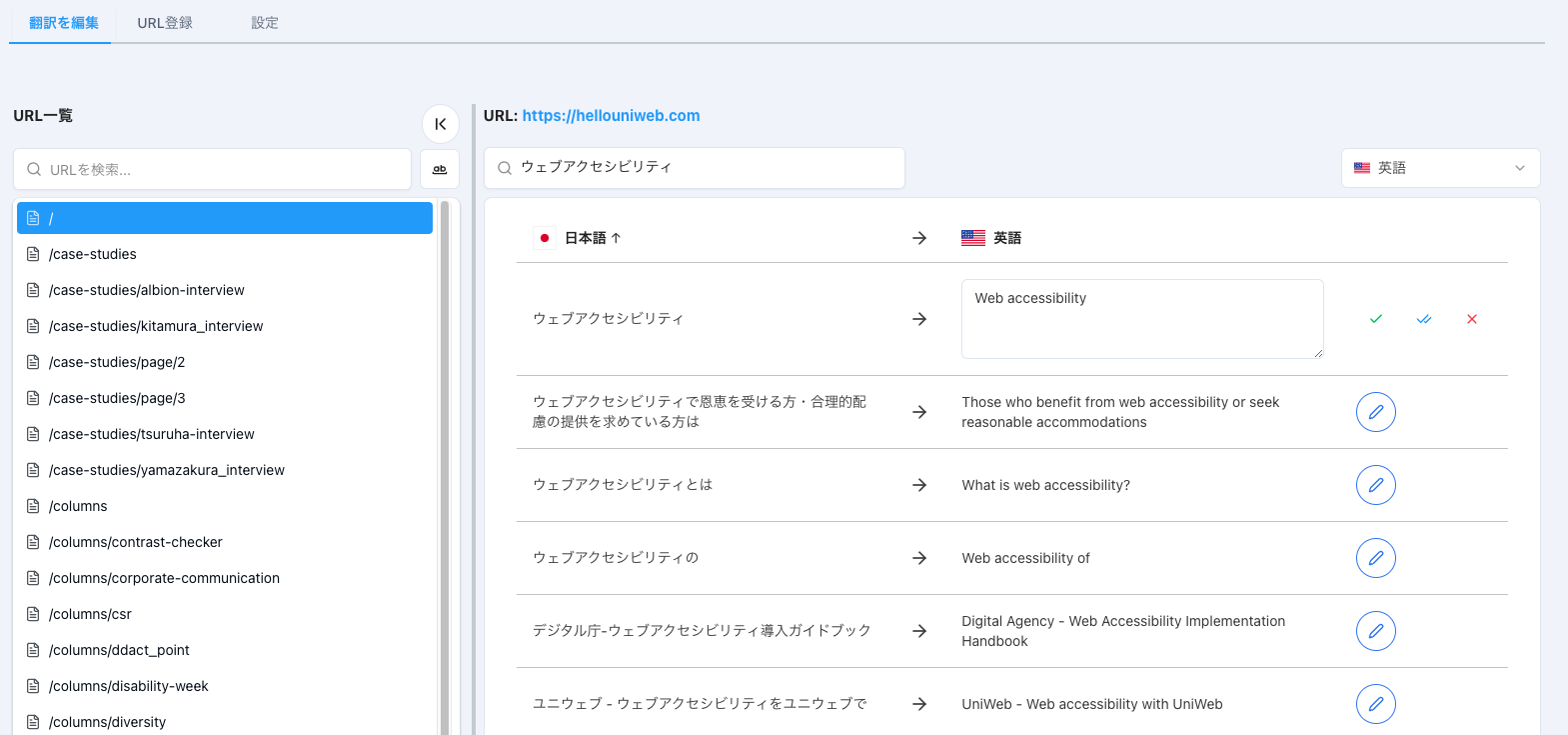Screen dimensions: 1568x735
Task: Select /case-studies/page/3
Action: pos(225,398)
